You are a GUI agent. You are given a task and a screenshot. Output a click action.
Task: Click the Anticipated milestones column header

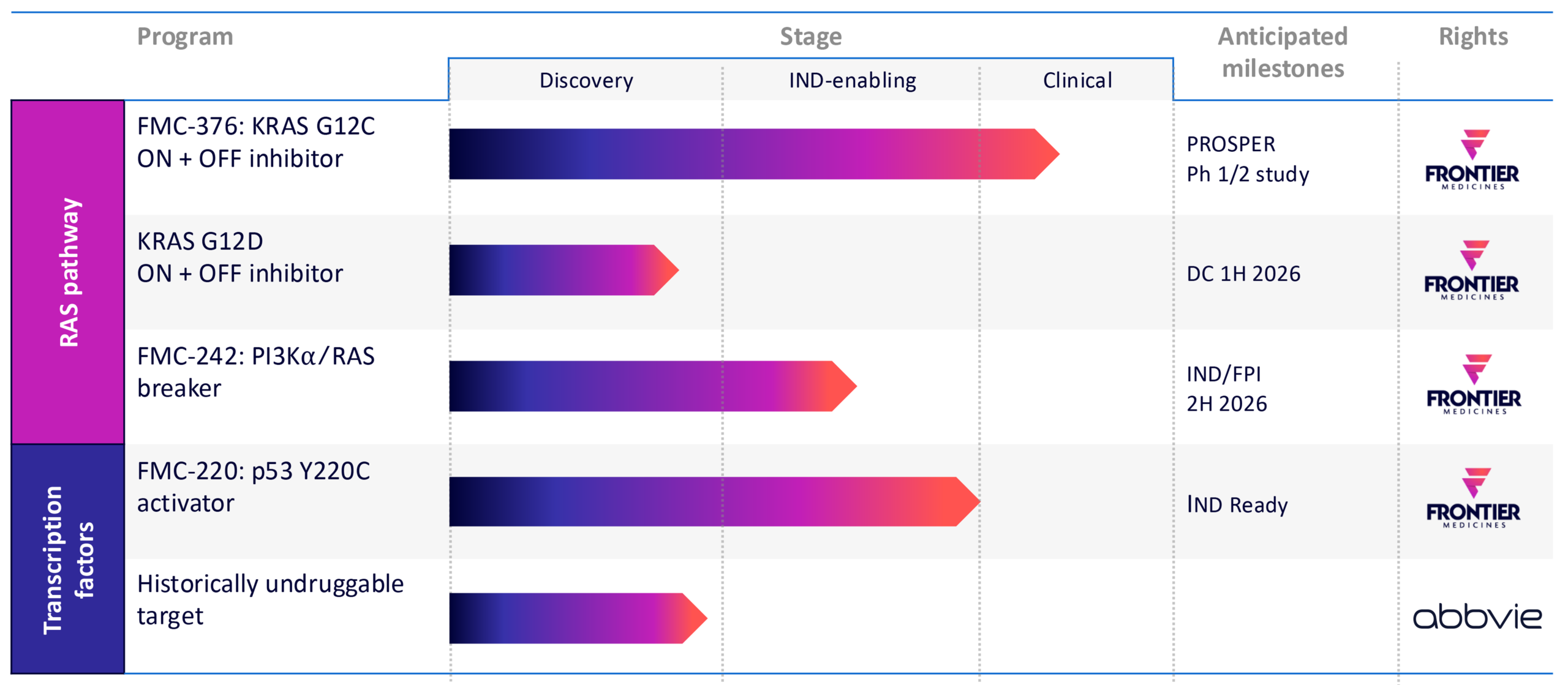tap(1283, 53)
